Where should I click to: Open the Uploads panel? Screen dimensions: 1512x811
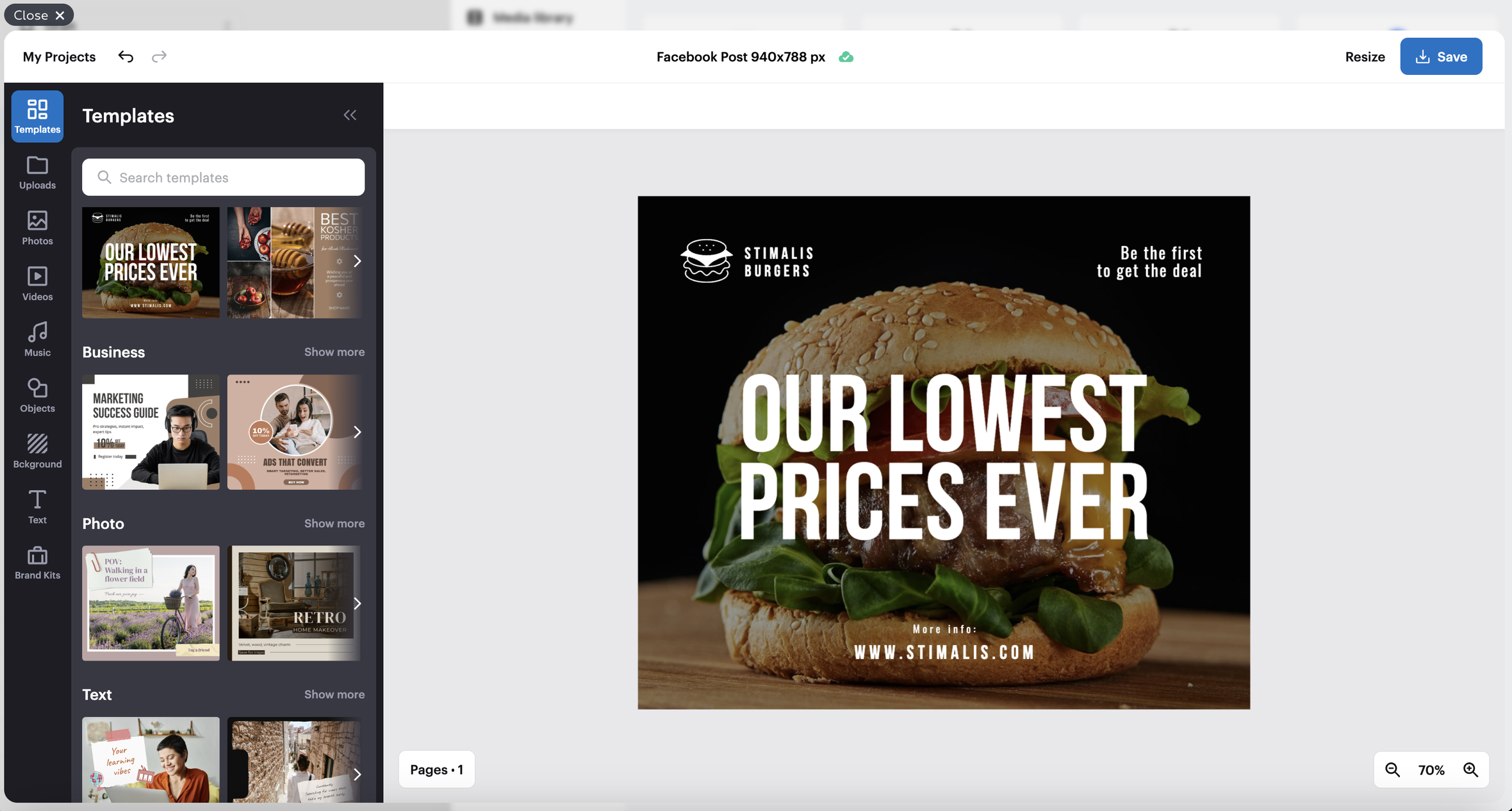pyautogui.click(x=37, y=172)
